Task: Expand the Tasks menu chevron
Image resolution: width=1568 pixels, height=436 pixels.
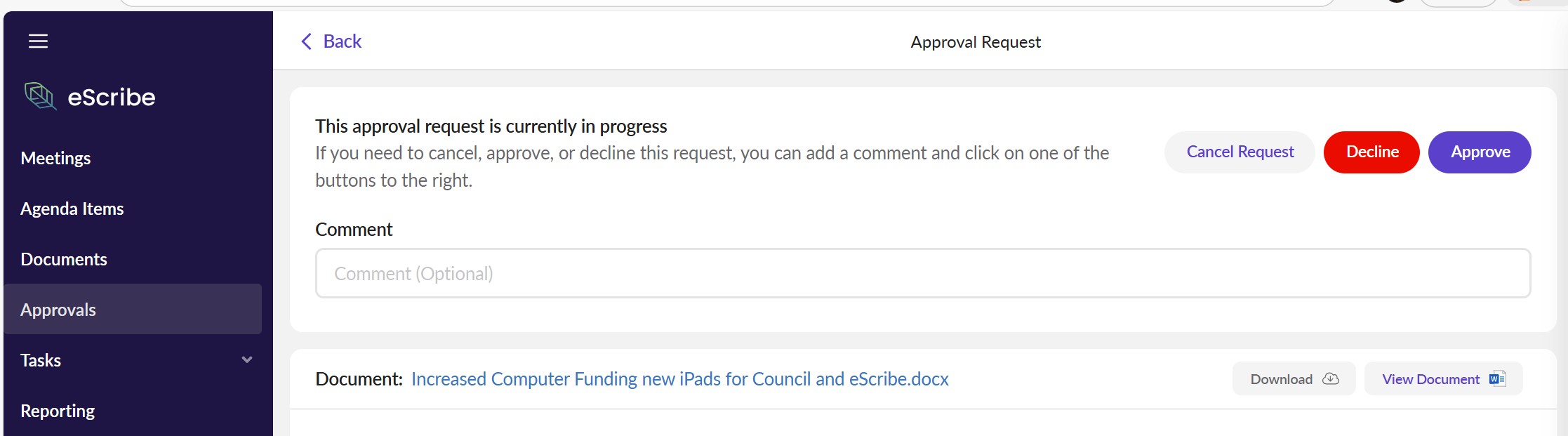Action: tap(247, 360)
